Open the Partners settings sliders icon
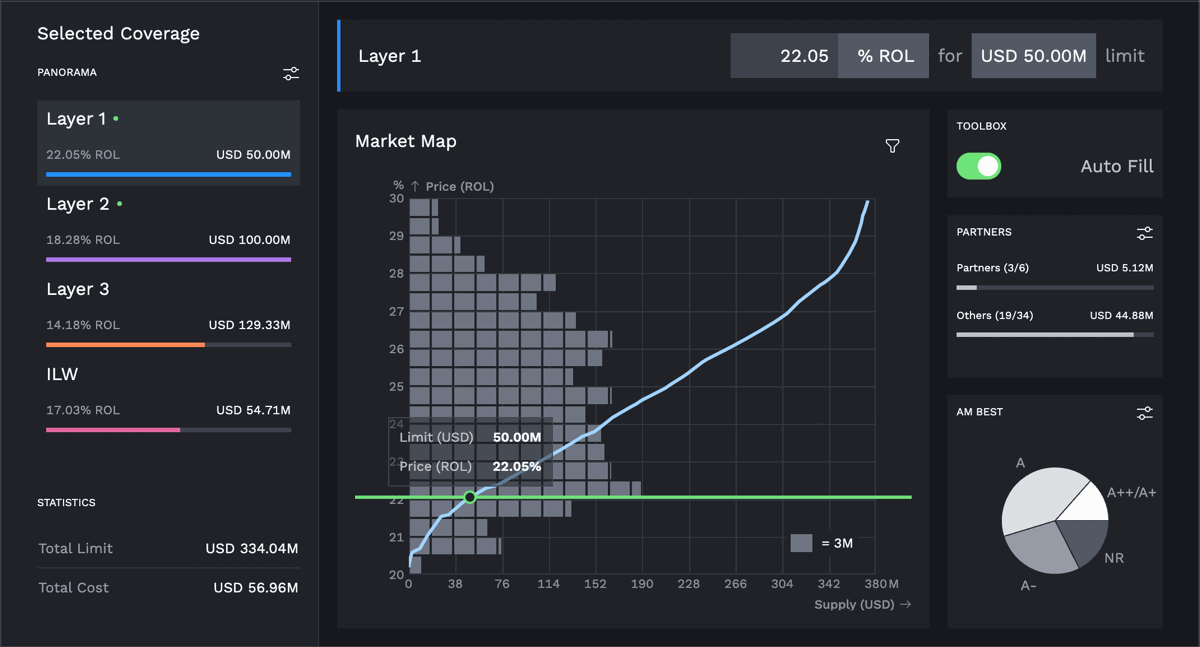 [1144, 233]
